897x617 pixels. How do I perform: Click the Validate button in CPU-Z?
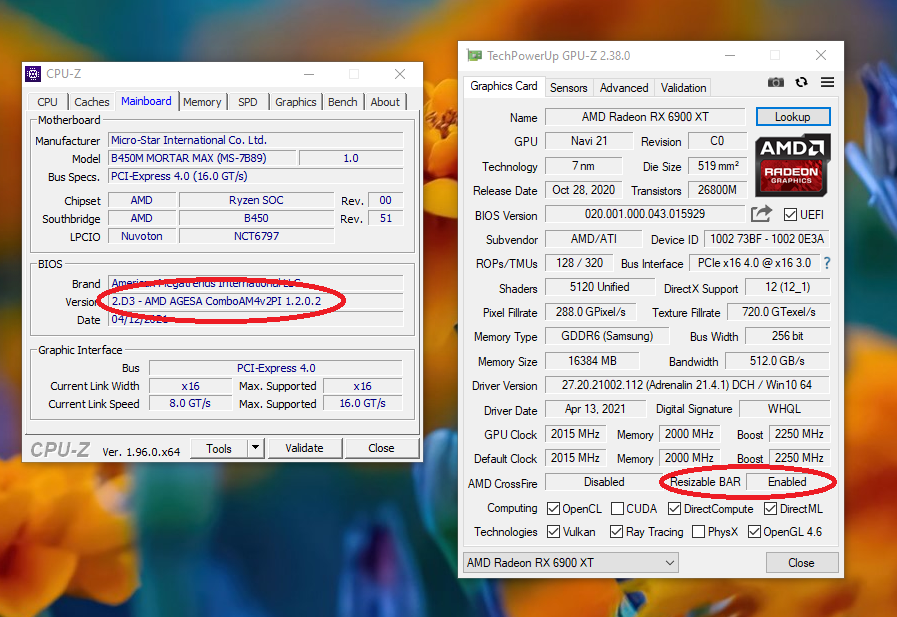tap(305, 448)
